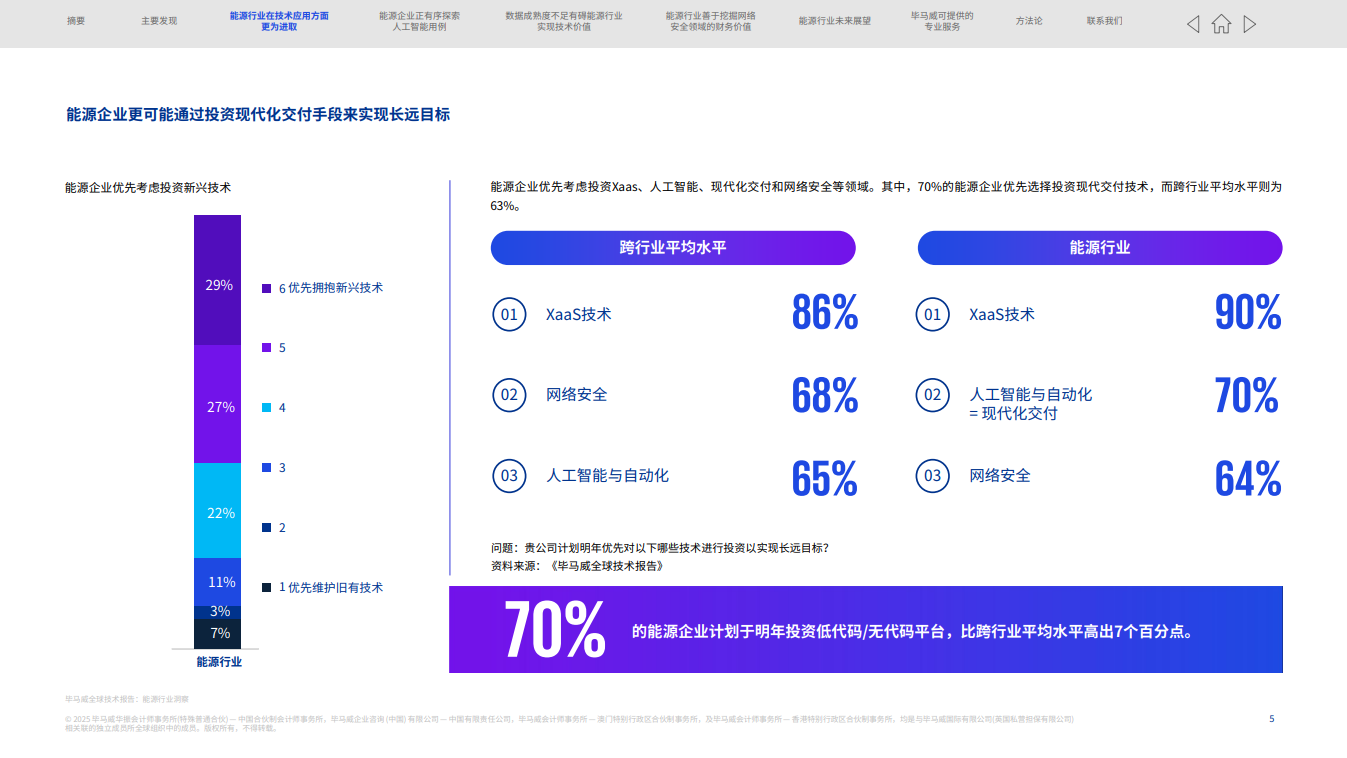The height and width of the screenshot is (758, 1347).
Task: Open the 联系我们 navigation item
Action: (x=1104, y=19)
